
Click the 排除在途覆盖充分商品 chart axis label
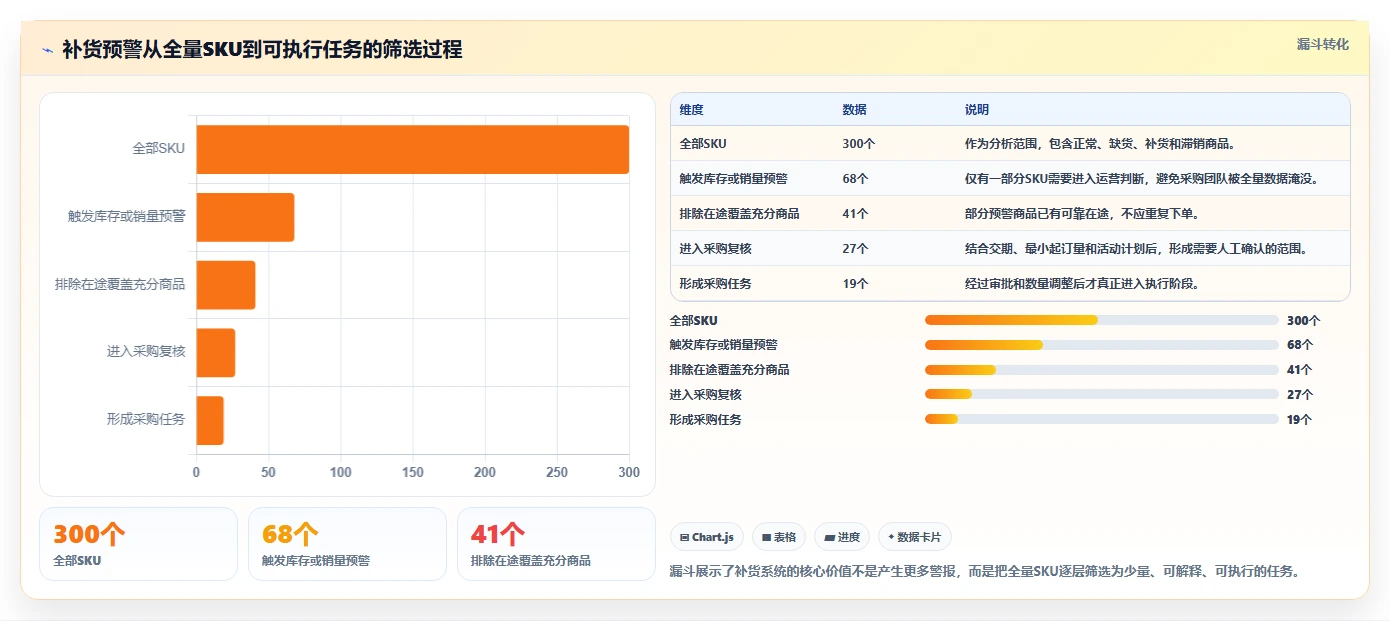click(x=120, y=284)
